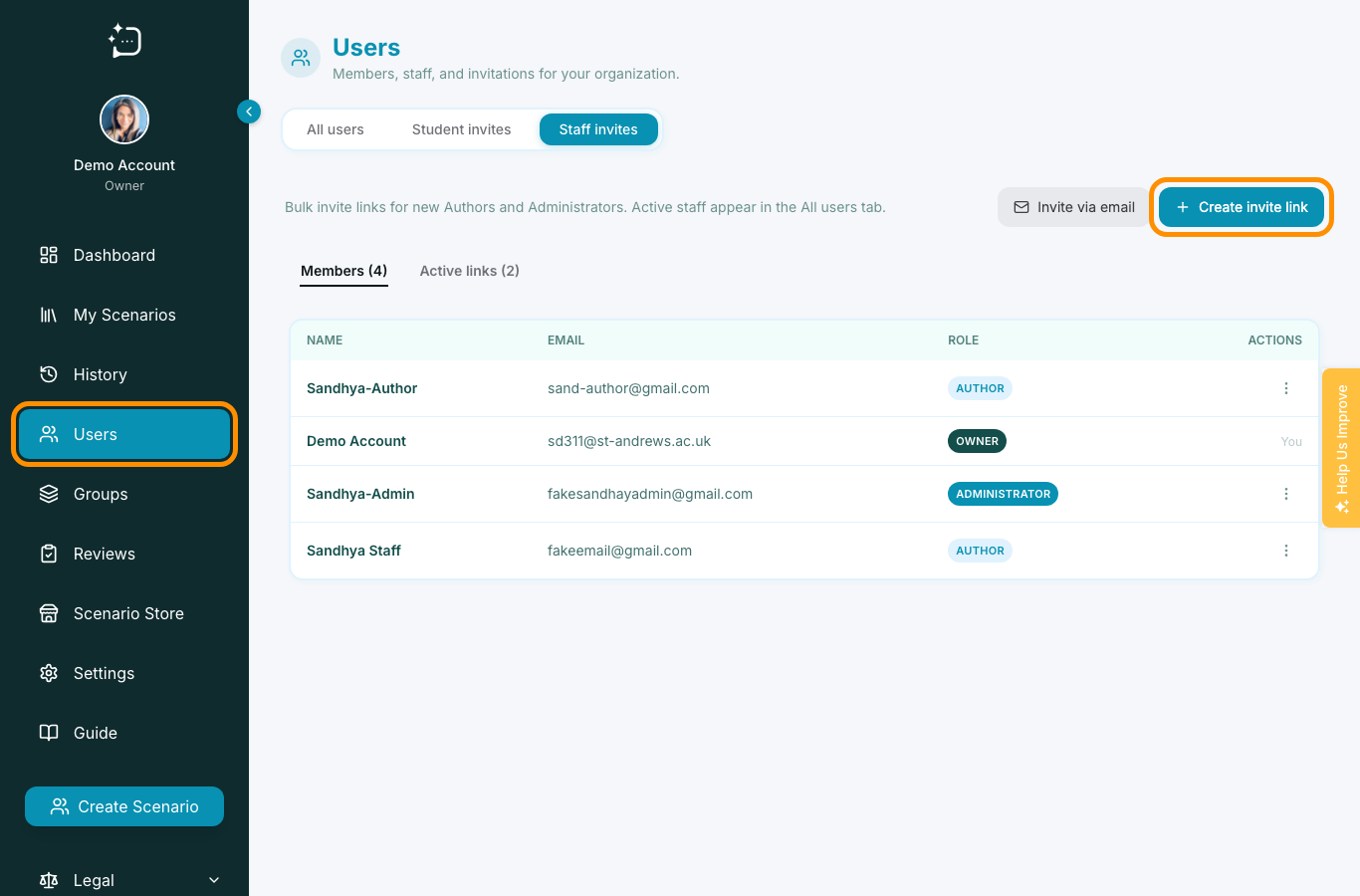1360x896 pixels.
Task: Click email sd311@st-andrews.ac.uk
Action: (629, 441)
